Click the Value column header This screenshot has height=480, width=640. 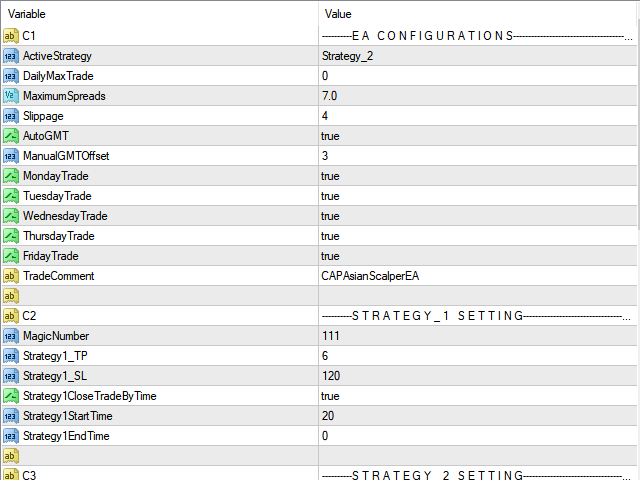pyautogui.click(x=478, y=14)
